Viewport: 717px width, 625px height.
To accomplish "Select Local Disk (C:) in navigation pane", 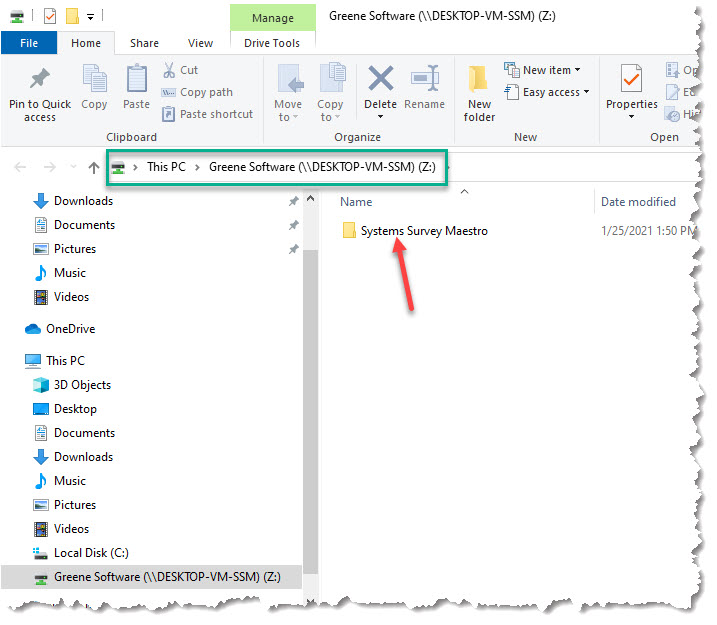I will pyautogui.click(x=90, y=553).
